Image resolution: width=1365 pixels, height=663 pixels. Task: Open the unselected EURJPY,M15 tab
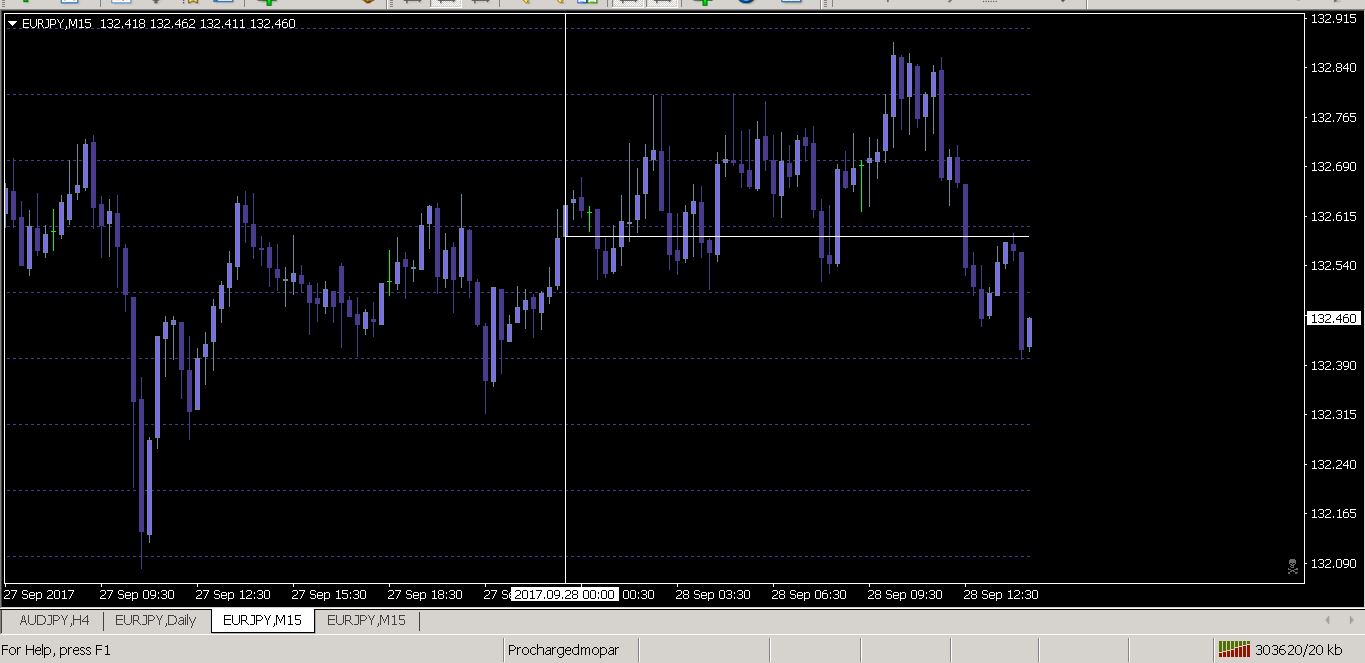[x=366, y=620]
